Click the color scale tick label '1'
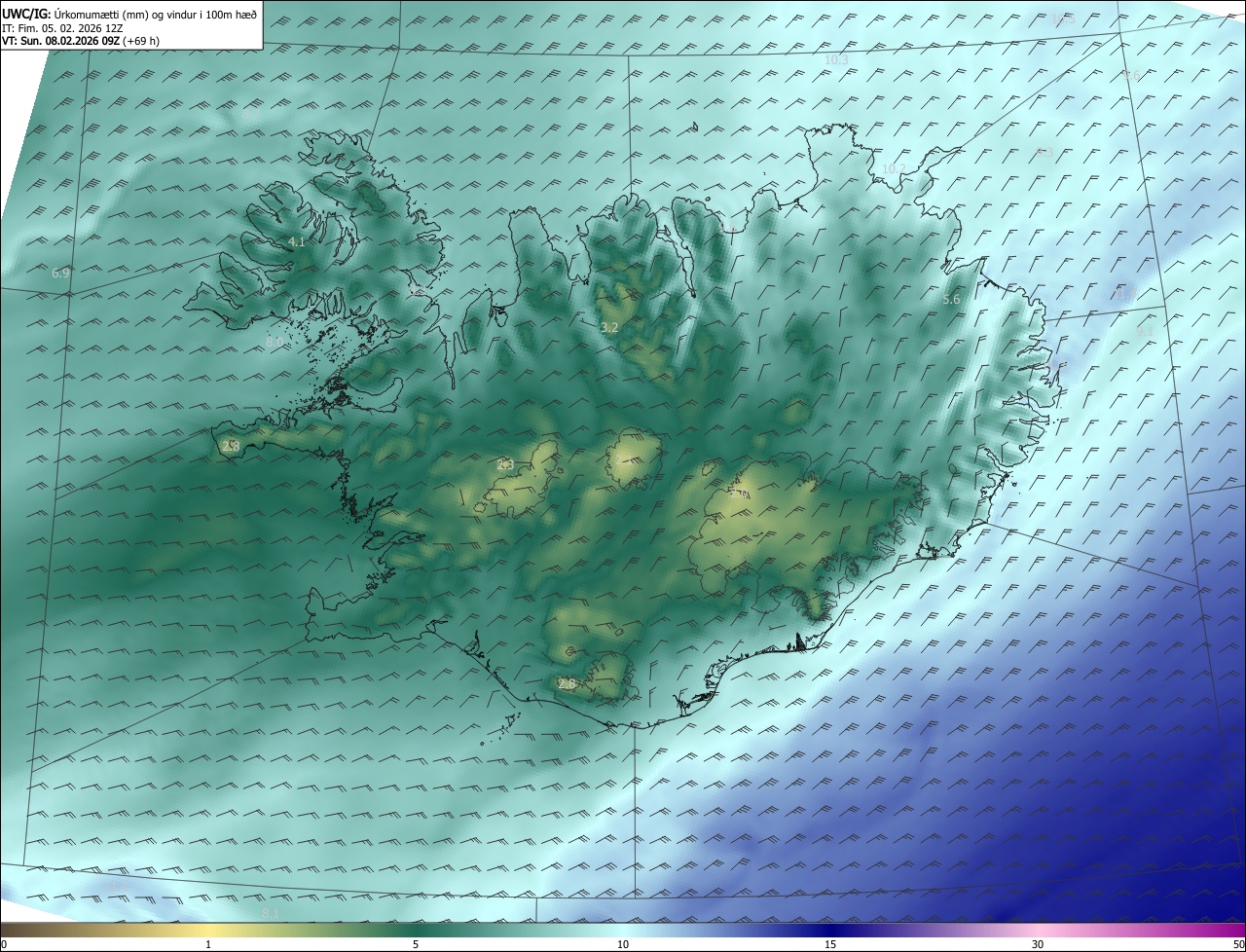1246x952 pixels. tap(208, 944)
